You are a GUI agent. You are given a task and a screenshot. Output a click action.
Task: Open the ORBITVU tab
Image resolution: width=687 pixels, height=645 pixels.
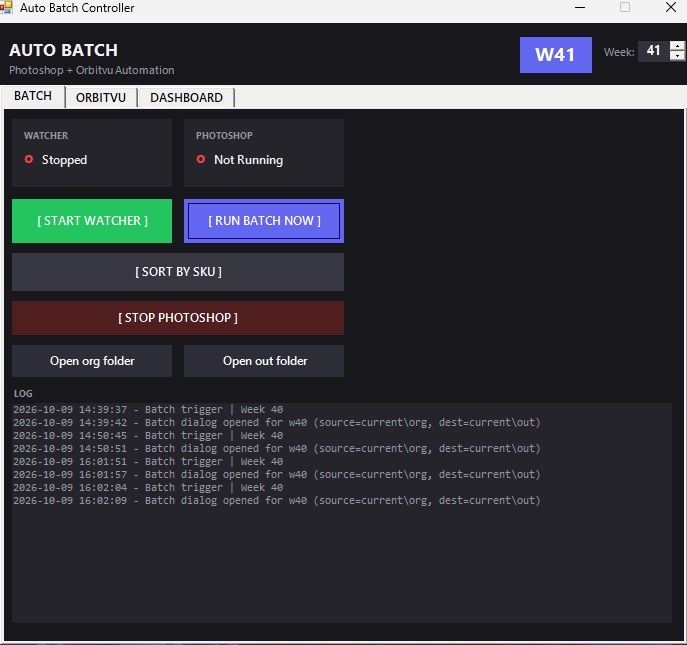(101, 97)
